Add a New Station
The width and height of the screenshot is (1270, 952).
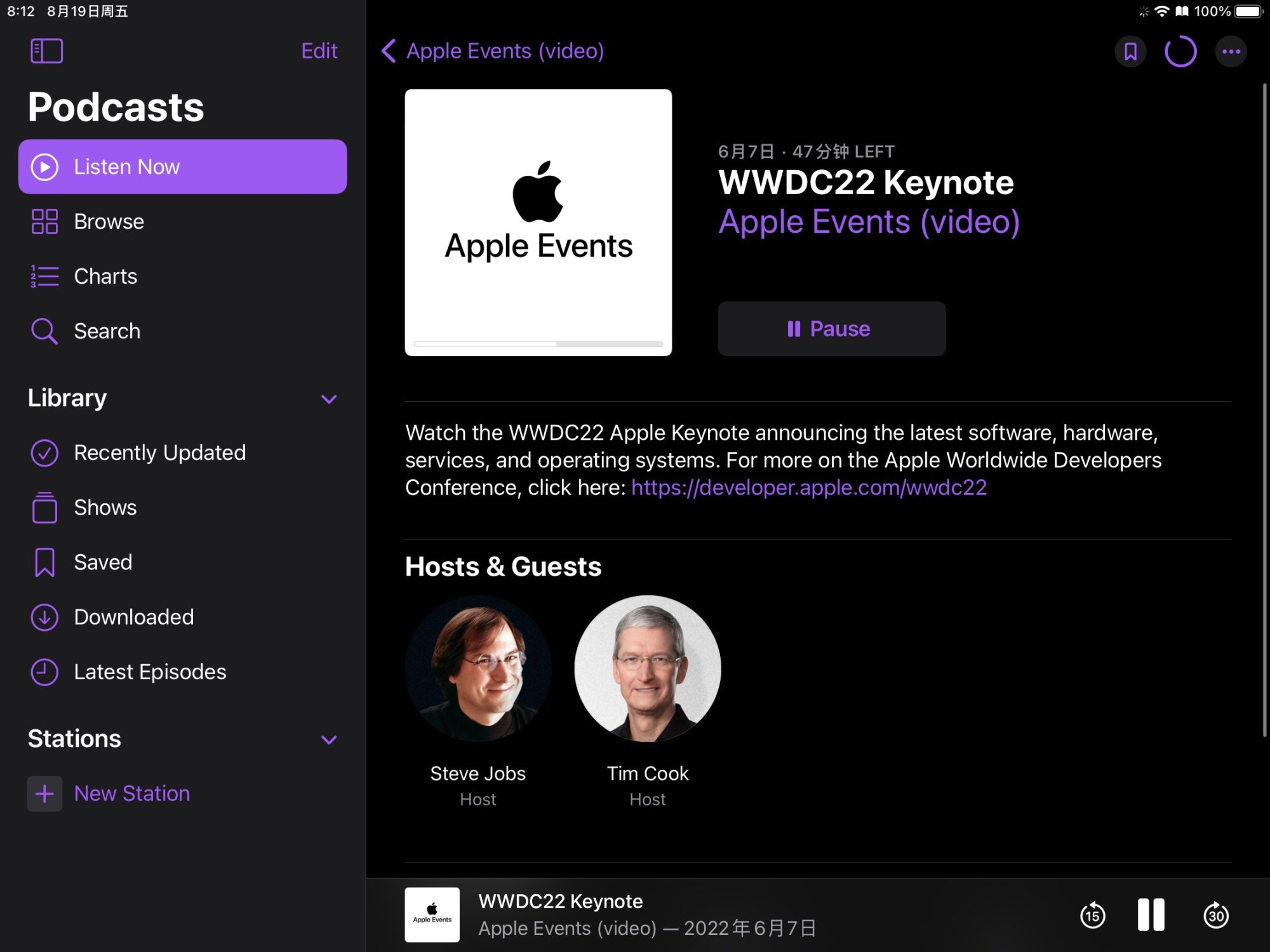(131, 793)
